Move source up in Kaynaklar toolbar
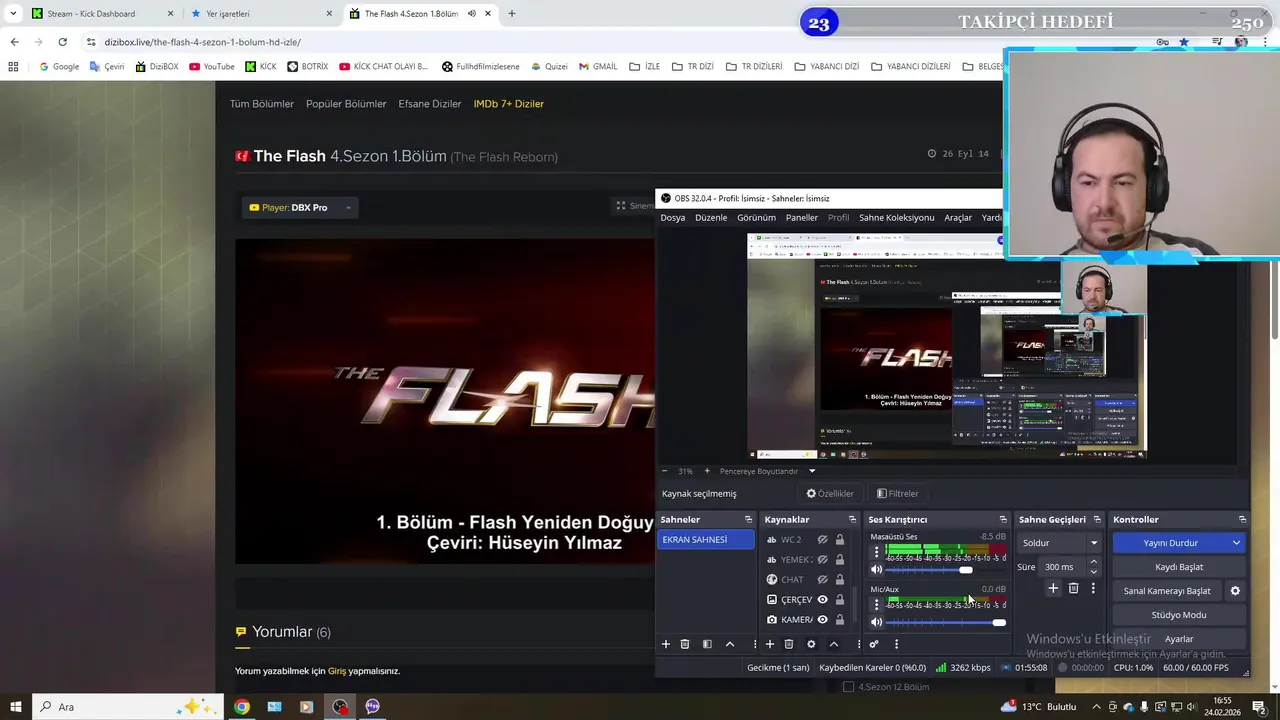The image size is (1280, 720). [834, 644]
